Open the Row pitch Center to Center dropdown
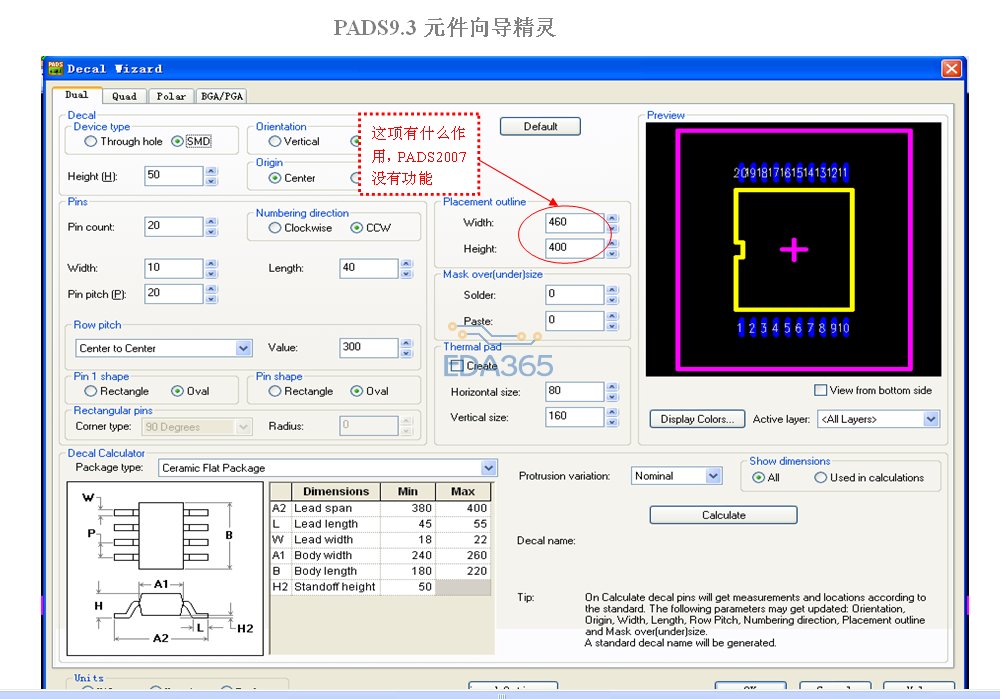Image resolution: width=1000 pixels, height=699 pixels. click(243, 348)
